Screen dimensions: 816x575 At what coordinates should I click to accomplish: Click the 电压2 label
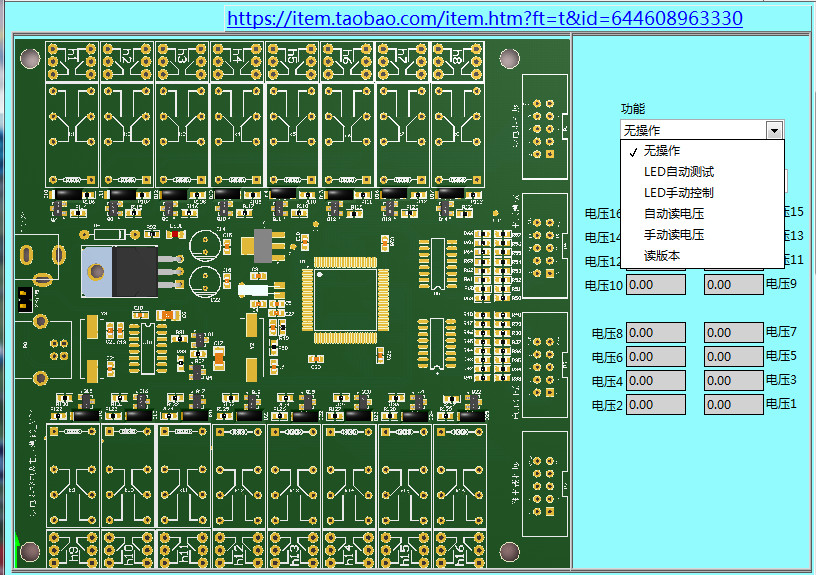607,405
